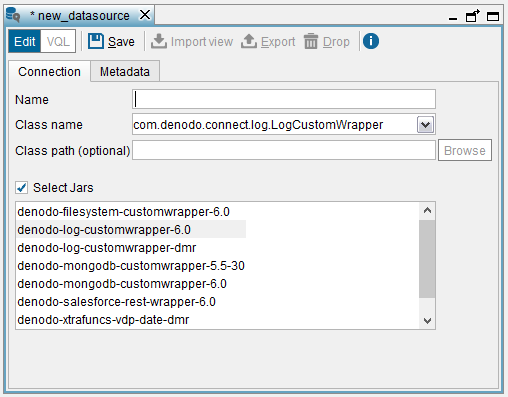Image resolution: width=508 pixels, height=397 pixels.
Task: Click the Browse button
Action: 465,150
